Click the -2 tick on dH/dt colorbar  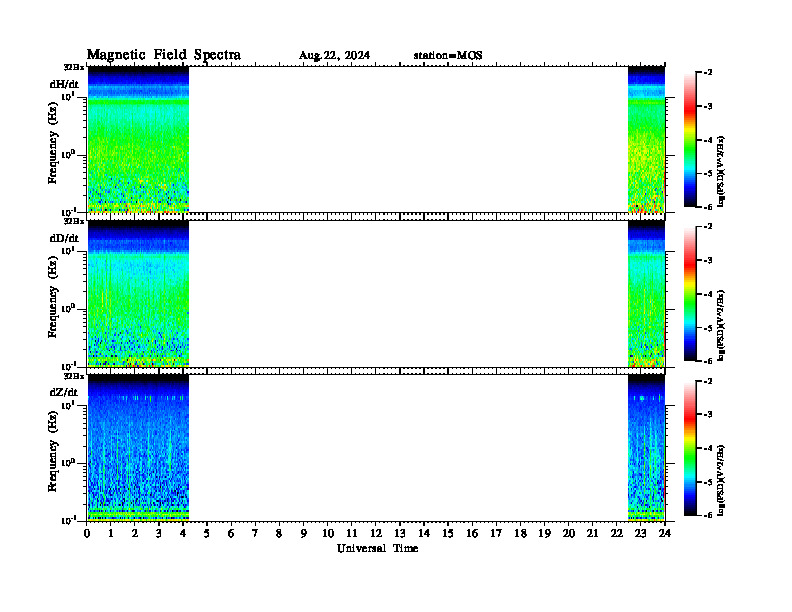(708, 73)
